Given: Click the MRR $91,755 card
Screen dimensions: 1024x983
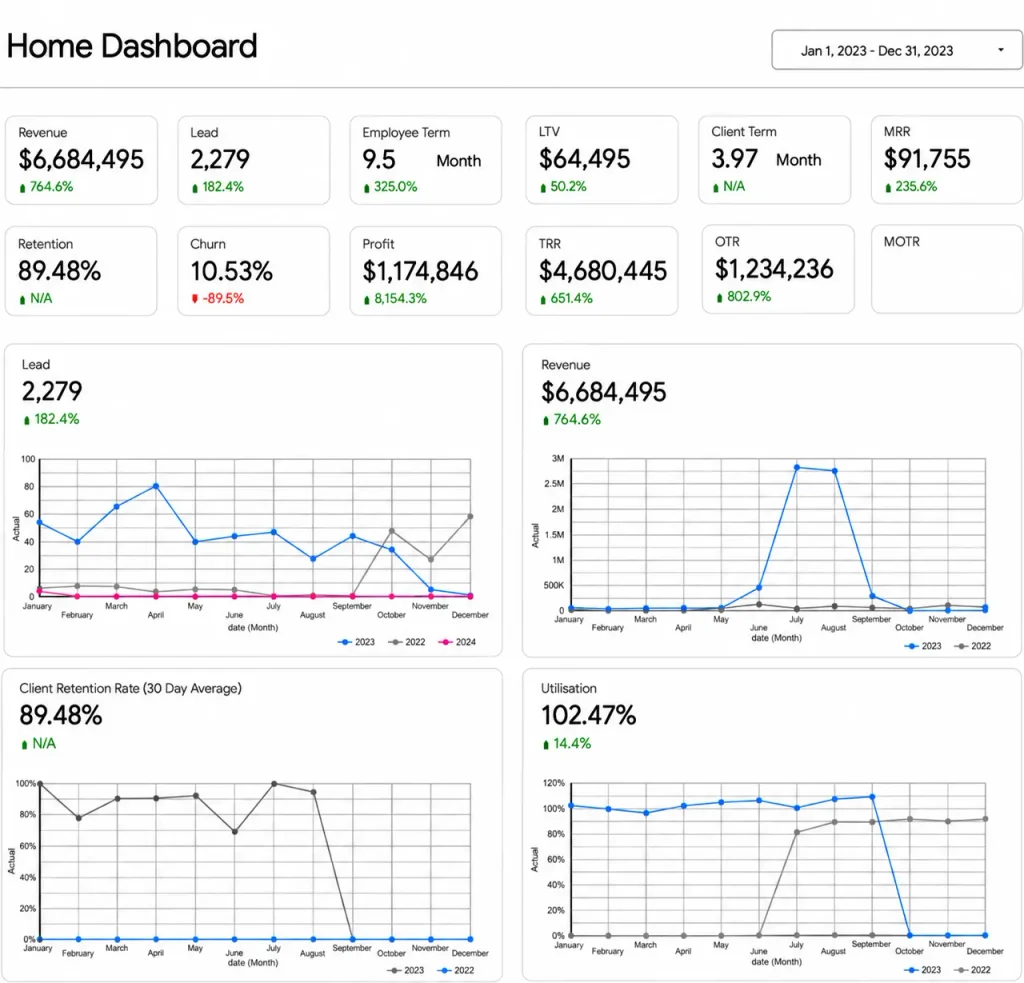Looking at the screenshot, I should pyautogui.click(x=946, y=159).
